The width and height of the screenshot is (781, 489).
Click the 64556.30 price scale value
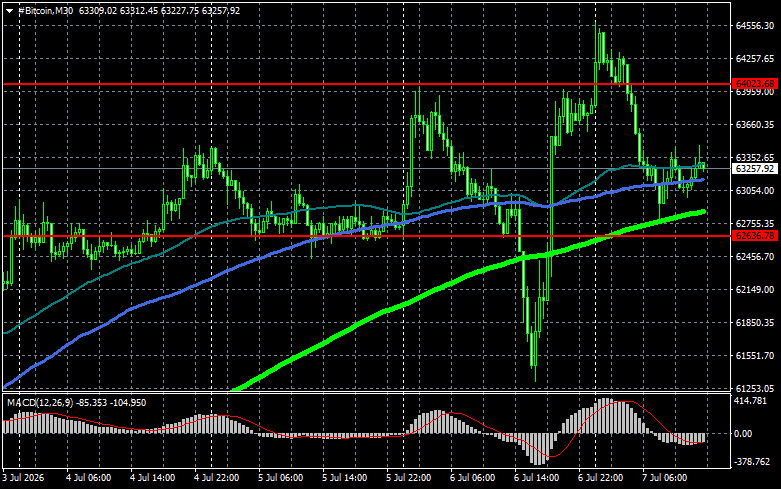[755, 25]
